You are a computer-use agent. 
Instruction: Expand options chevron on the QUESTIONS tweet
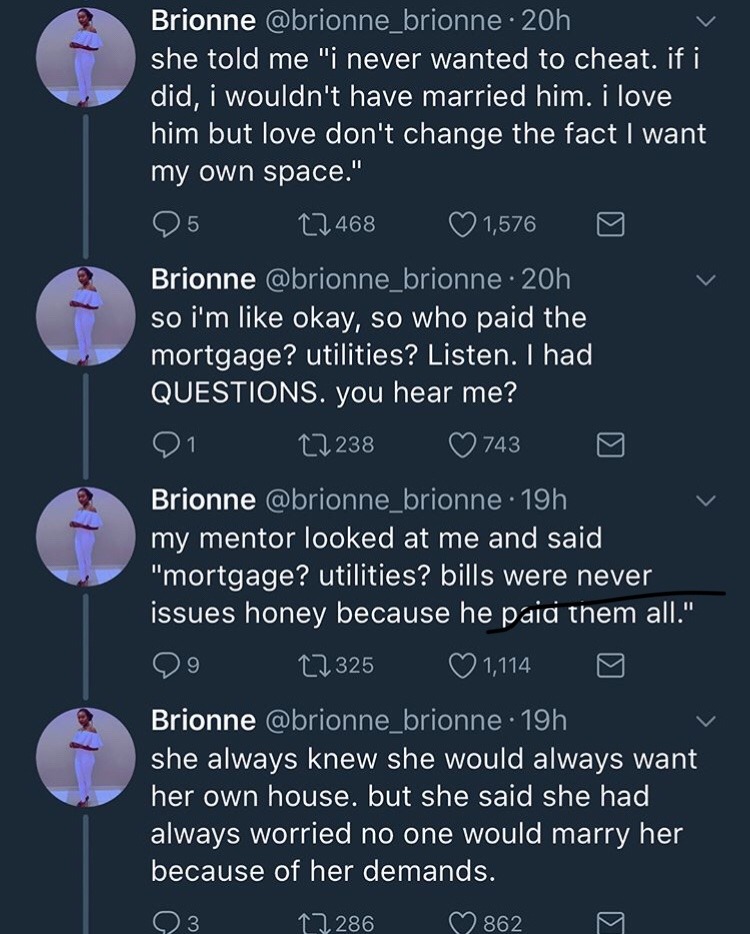(x=705, y=281)
